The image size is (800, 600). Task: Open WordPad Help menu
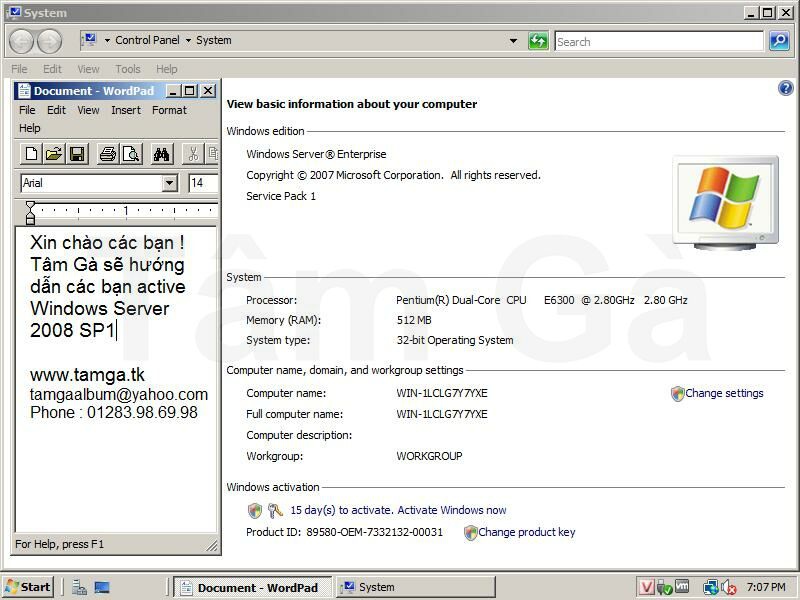coord(30,128)
